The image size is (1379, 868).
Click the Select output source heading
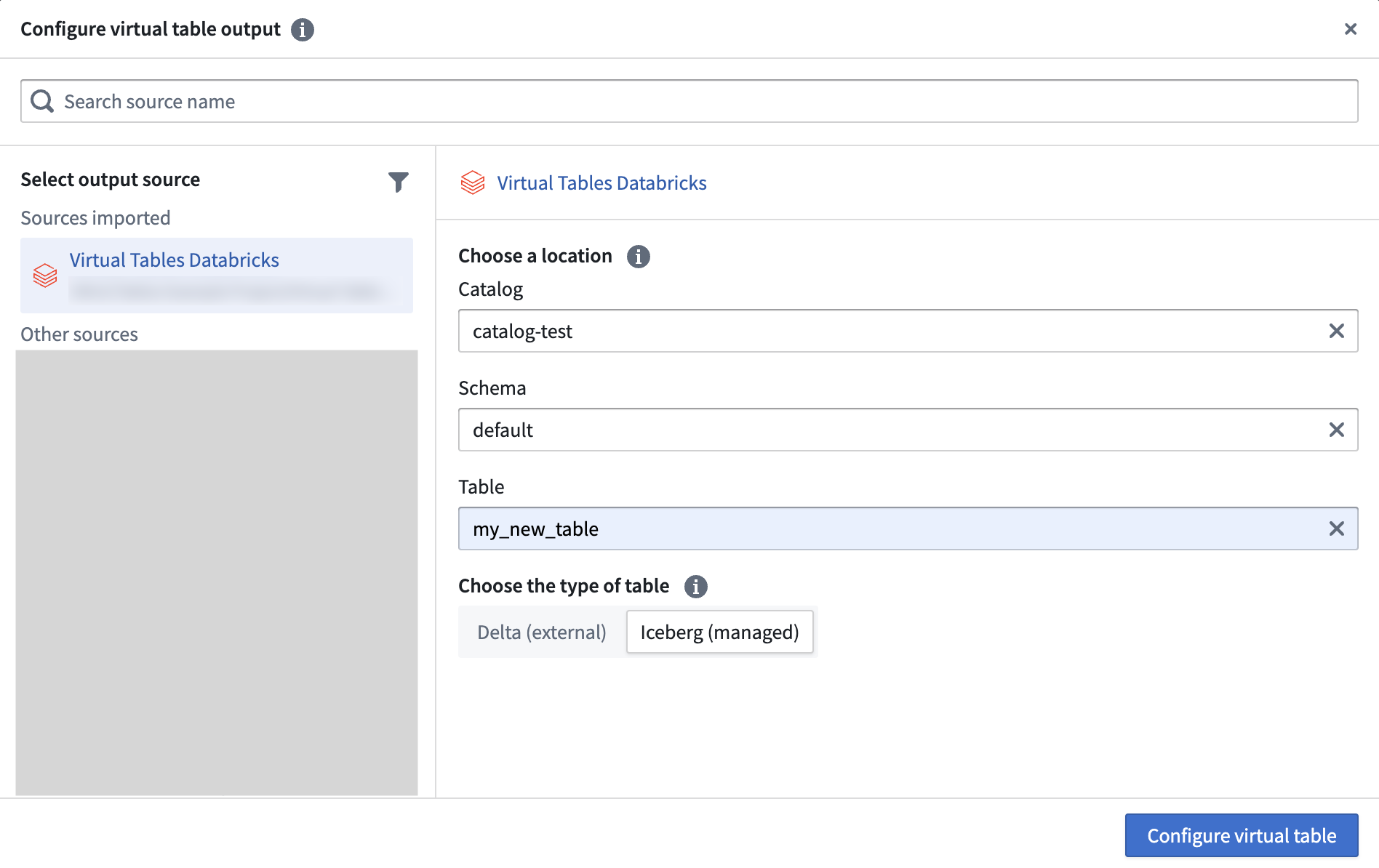(x=111, y=180)
